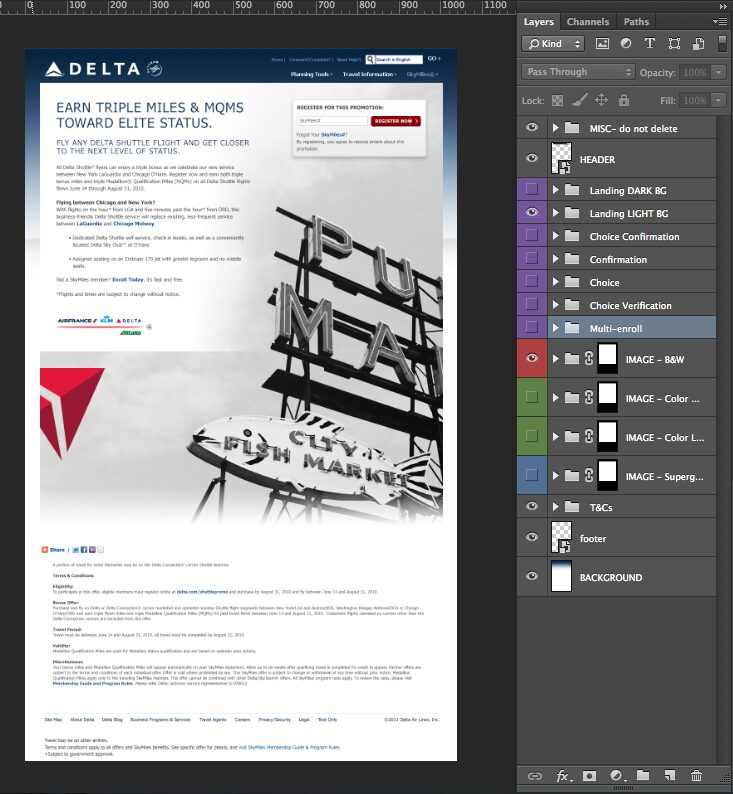Click the Multi-enroll group folder icon

pyautogui.click(x=572, y=328)
